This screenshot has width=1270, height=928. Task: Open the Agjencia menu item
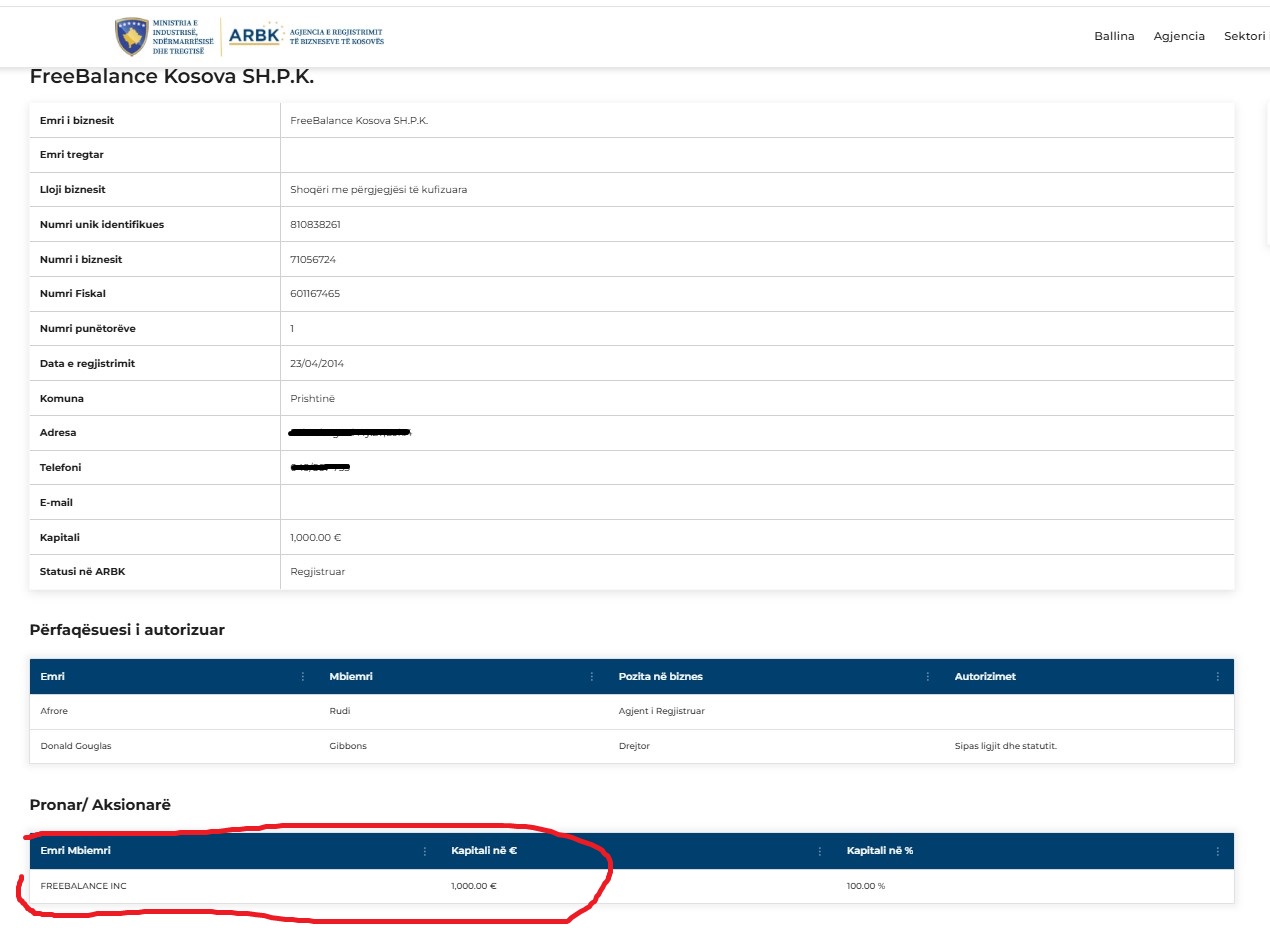pyautogui.click(x=1179, y=36)
